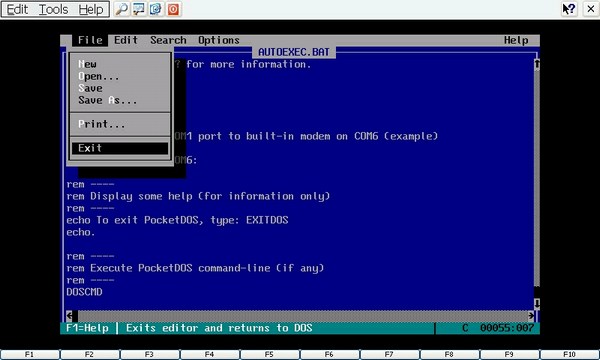The height and width of the screenshot is (360, 600).
Task: Click the line mentioning 'built-in modem on COM6'
Action: click(x=306, y=136)
